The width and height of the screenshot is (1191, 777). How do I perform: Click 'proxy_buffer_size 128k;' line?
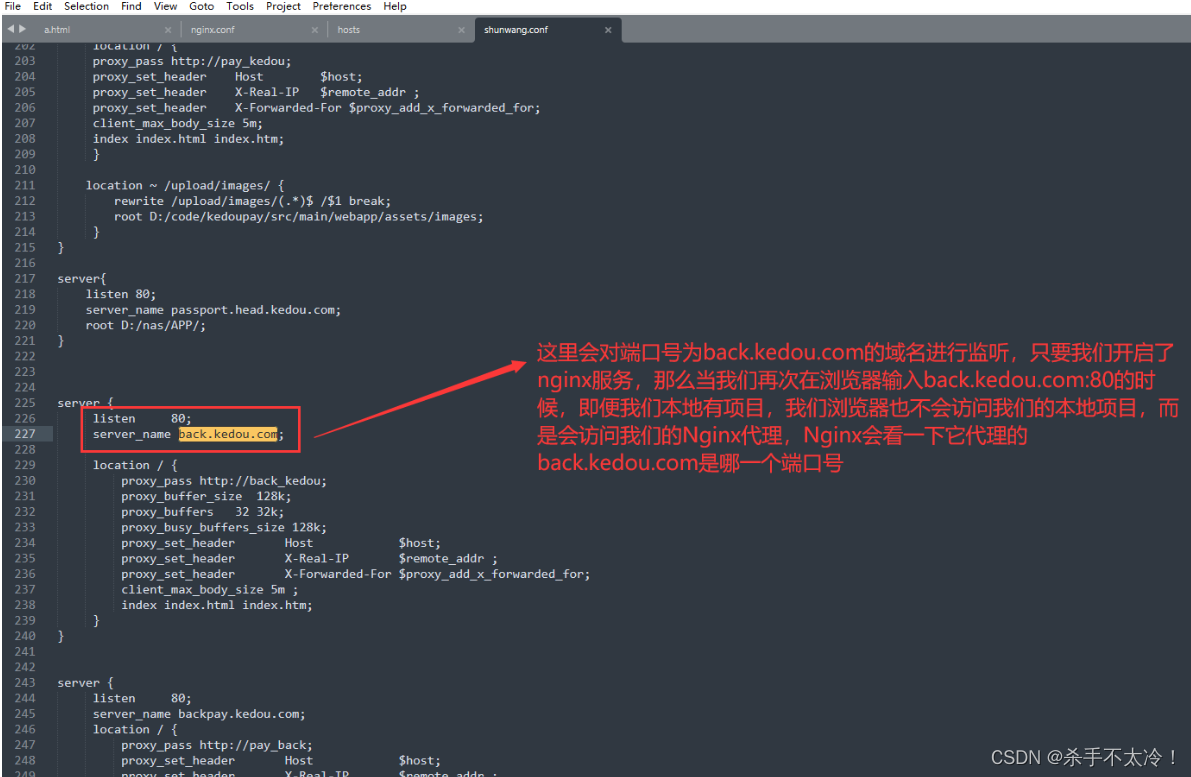[206, 496]
